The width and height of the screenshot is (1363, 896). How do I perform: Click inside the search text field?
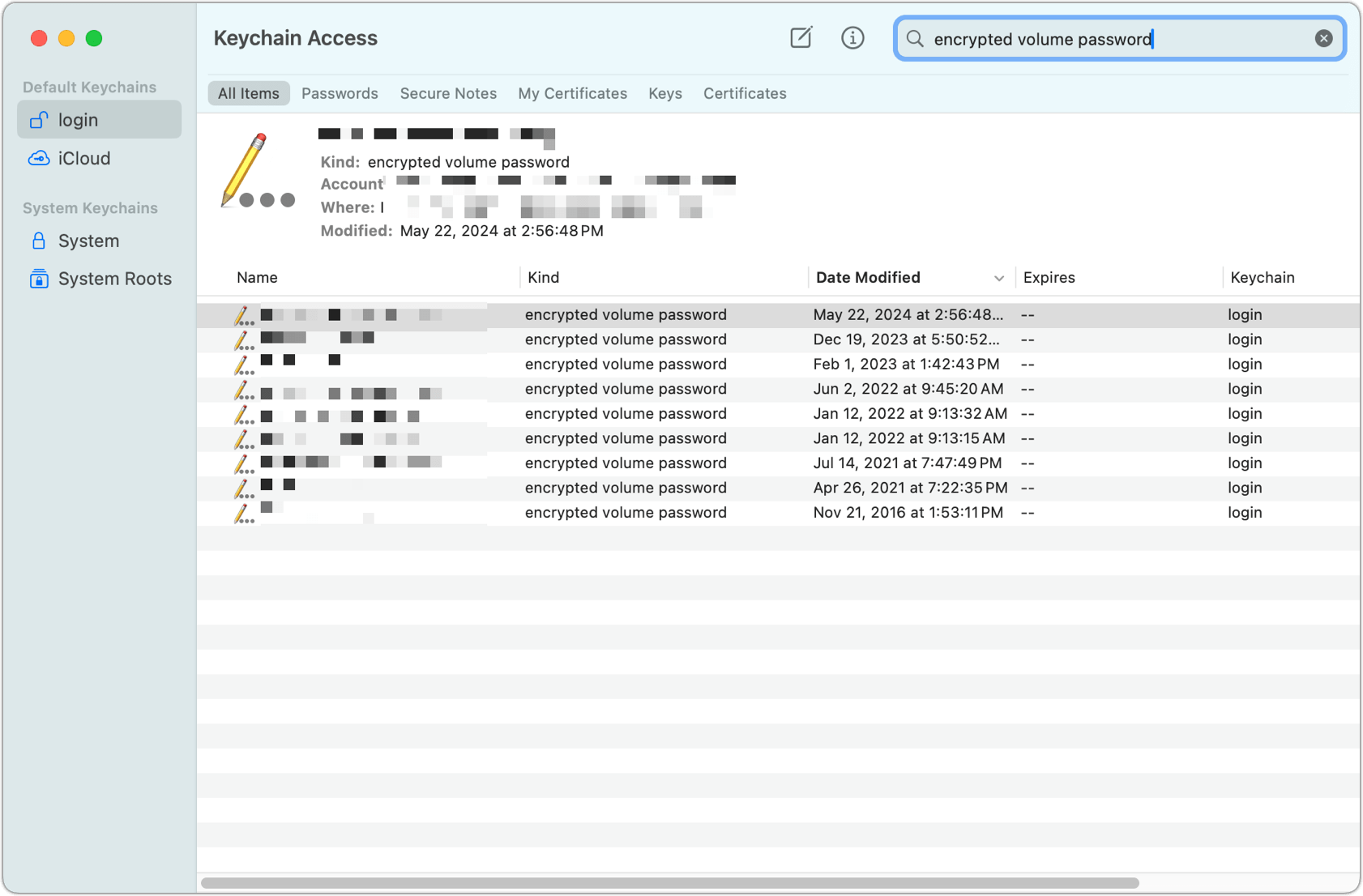(1118, 39)
